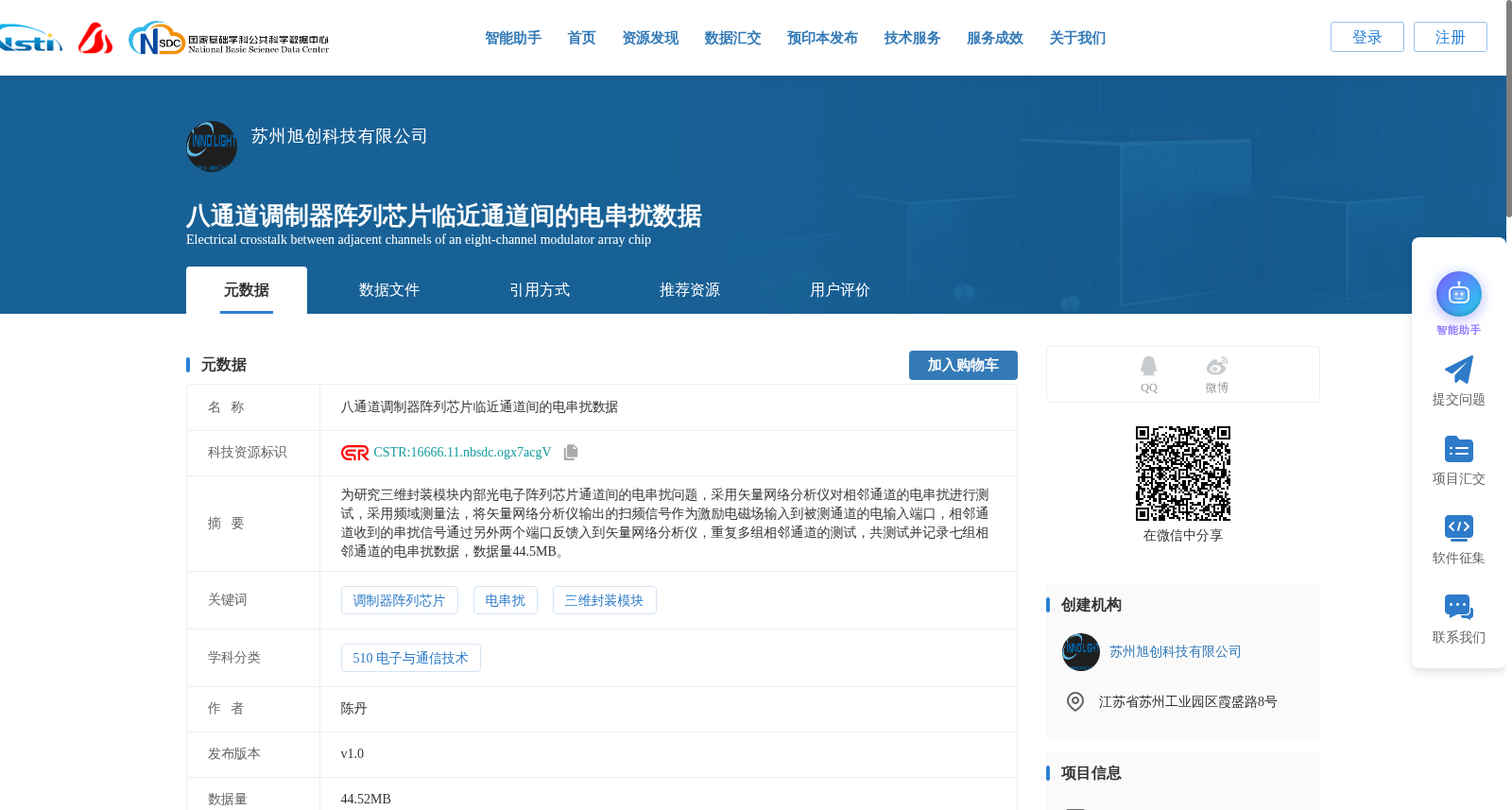The image size is (1512, 810).
Task: Click keyword tag 电串扰
Action: pos(506,600)
